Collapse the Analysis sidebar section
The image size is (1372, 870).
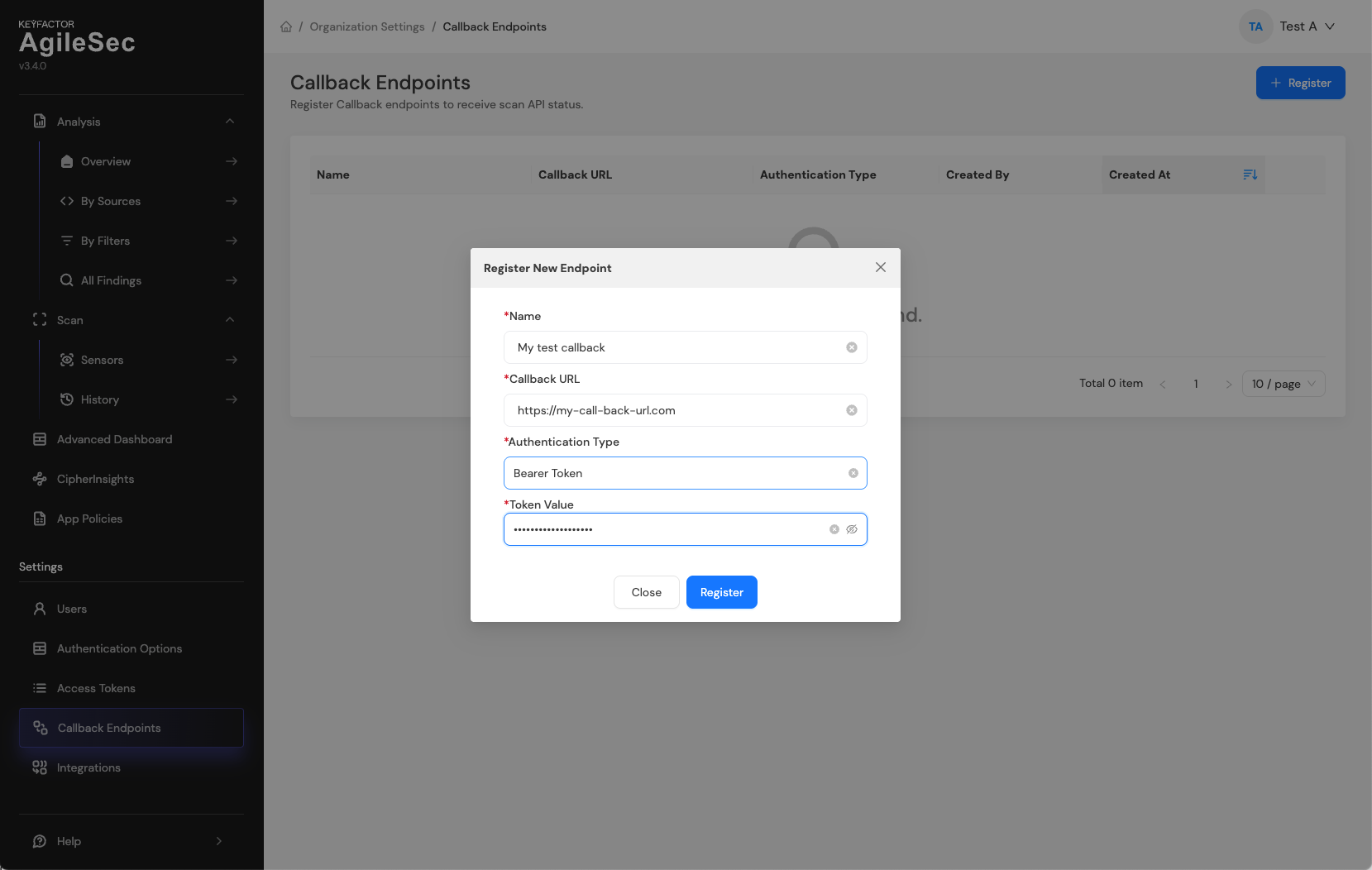[230, 122]
